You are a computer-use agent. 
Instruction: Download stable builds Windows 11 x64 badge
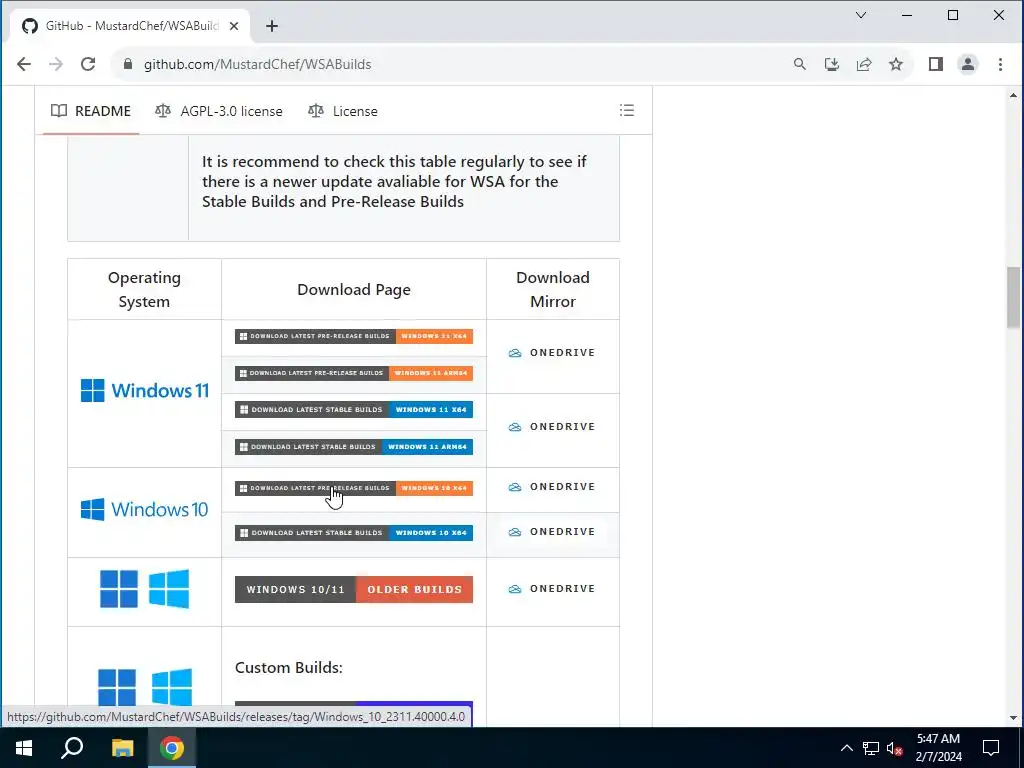point(354,409)
